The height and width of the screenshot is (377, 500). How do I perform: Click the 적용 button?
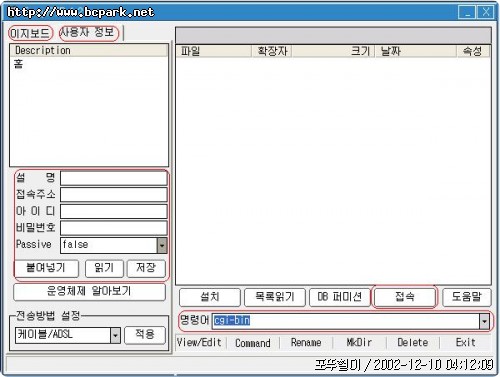click(145, 335)
